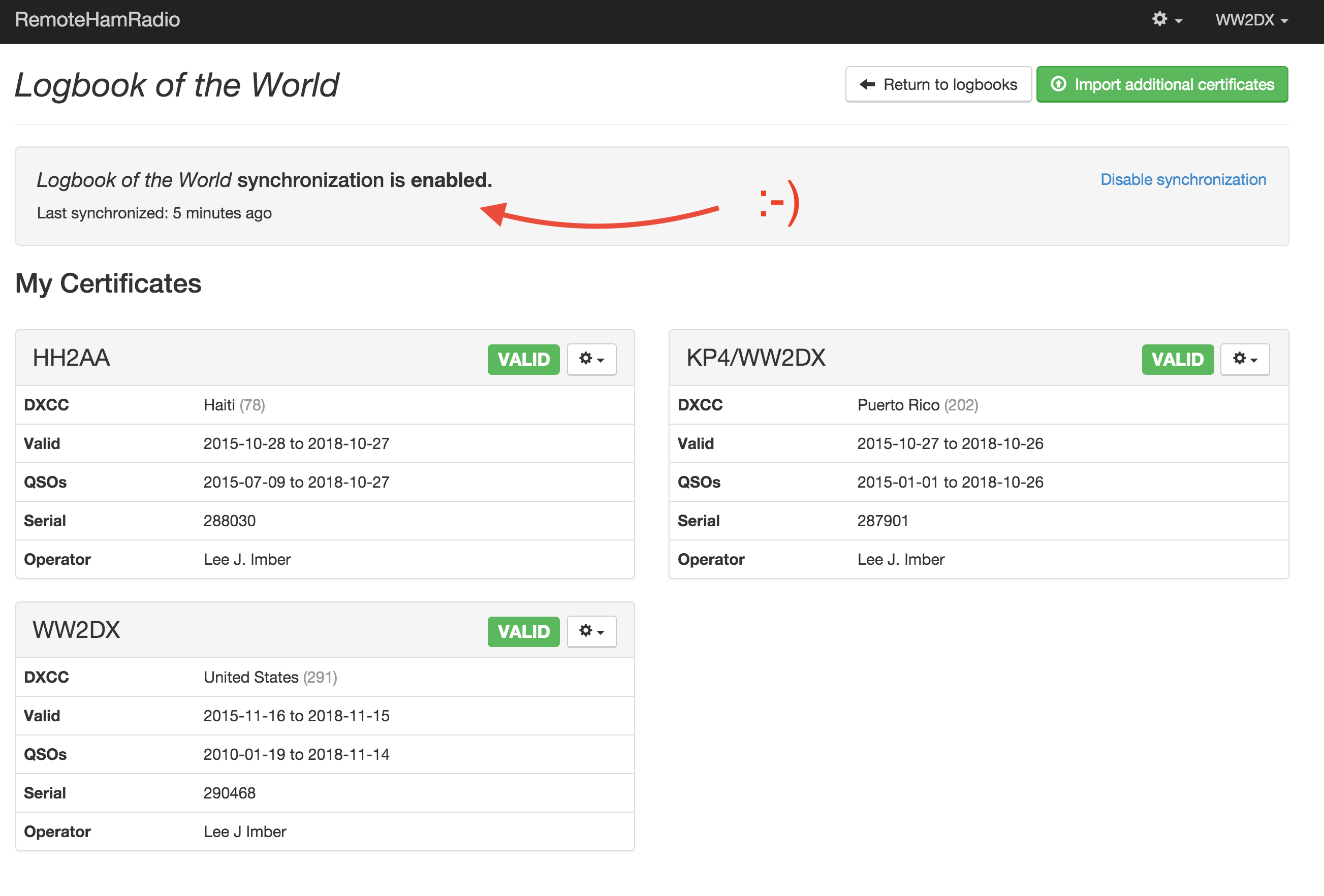Click the VALID badge on the WW2DX certificate
Image resolution: width=1324 pixels, height=896 pixels.
pos(523,631)
